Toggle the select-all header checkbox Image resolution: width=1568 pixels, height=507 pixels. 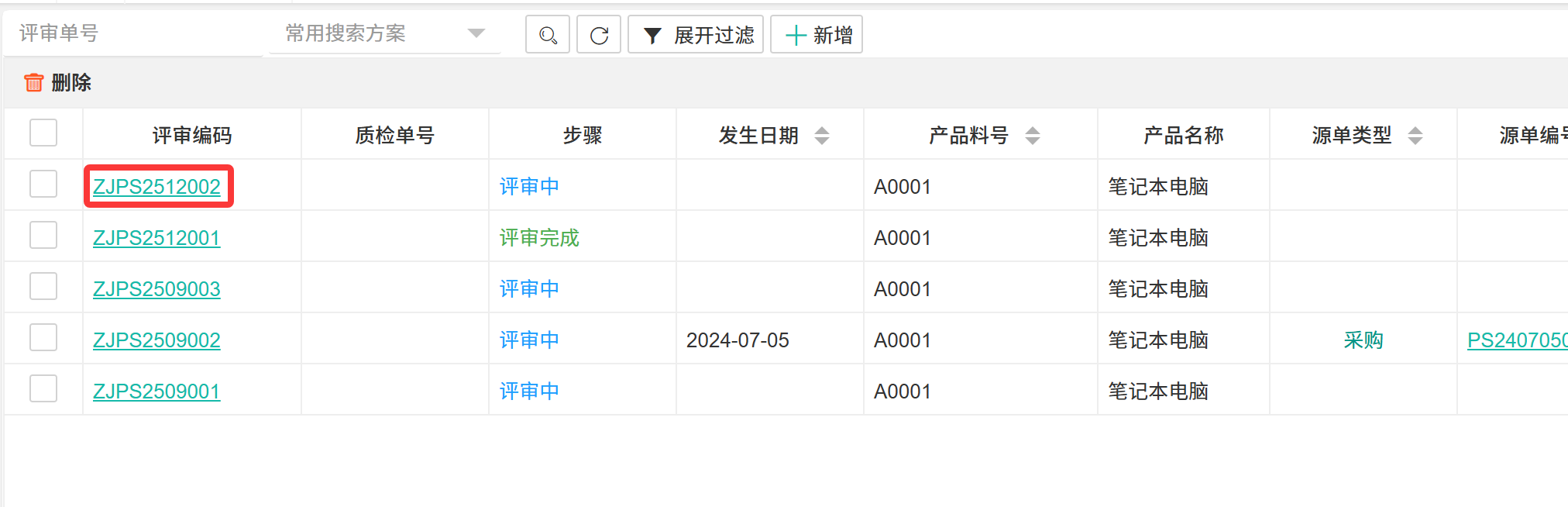43,133
